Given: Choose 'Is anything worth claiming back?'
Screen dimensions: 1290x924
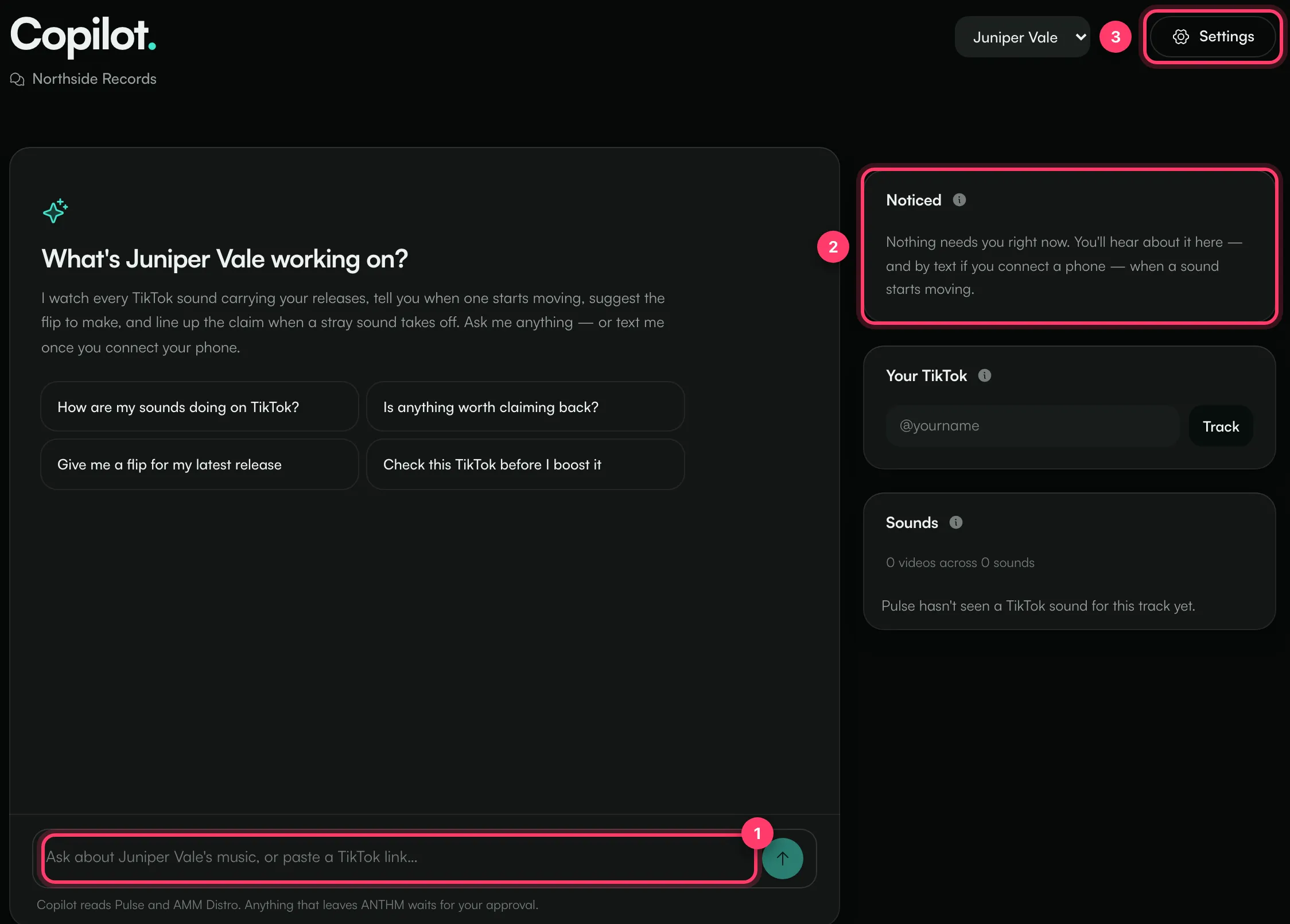Looking at the screenshot, I should [525, 407].
